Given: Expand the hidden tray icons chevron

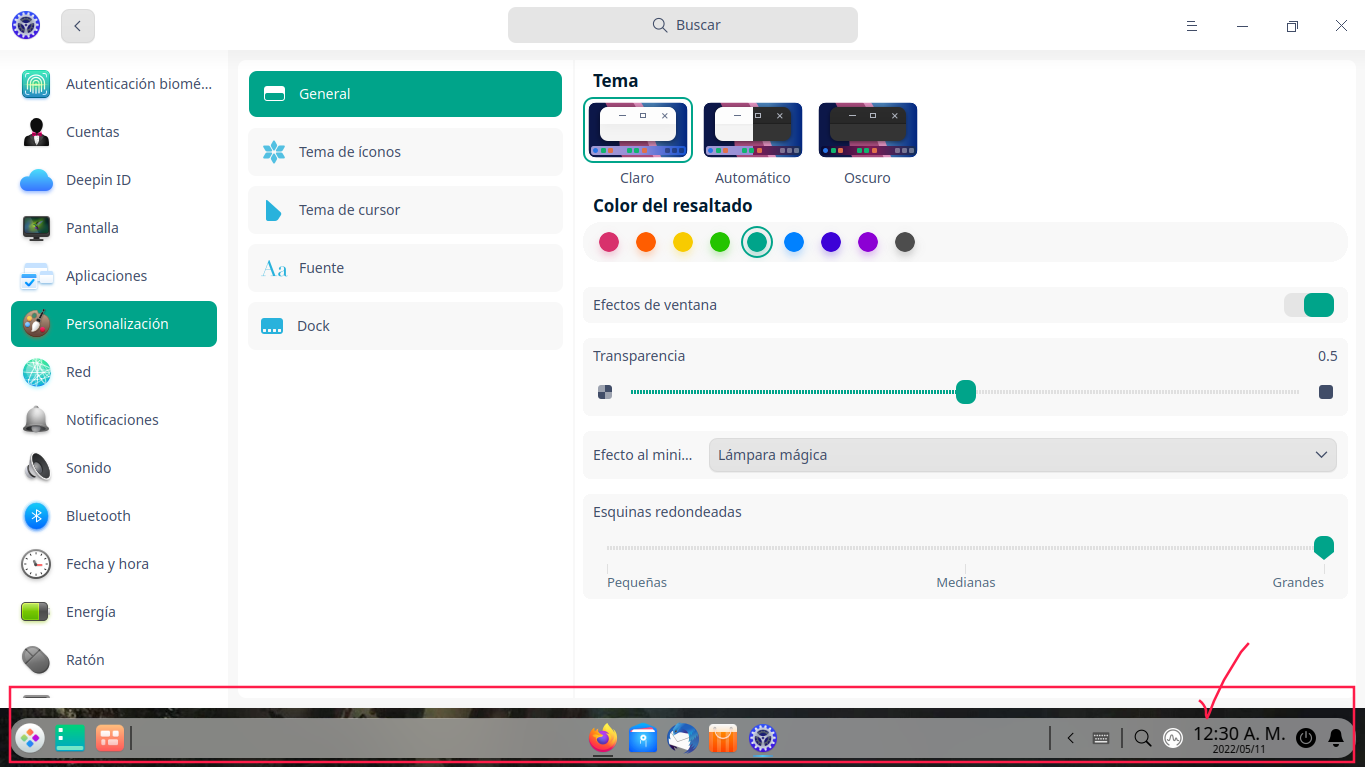Looking at the screenshot, I should coord(1071,738).
